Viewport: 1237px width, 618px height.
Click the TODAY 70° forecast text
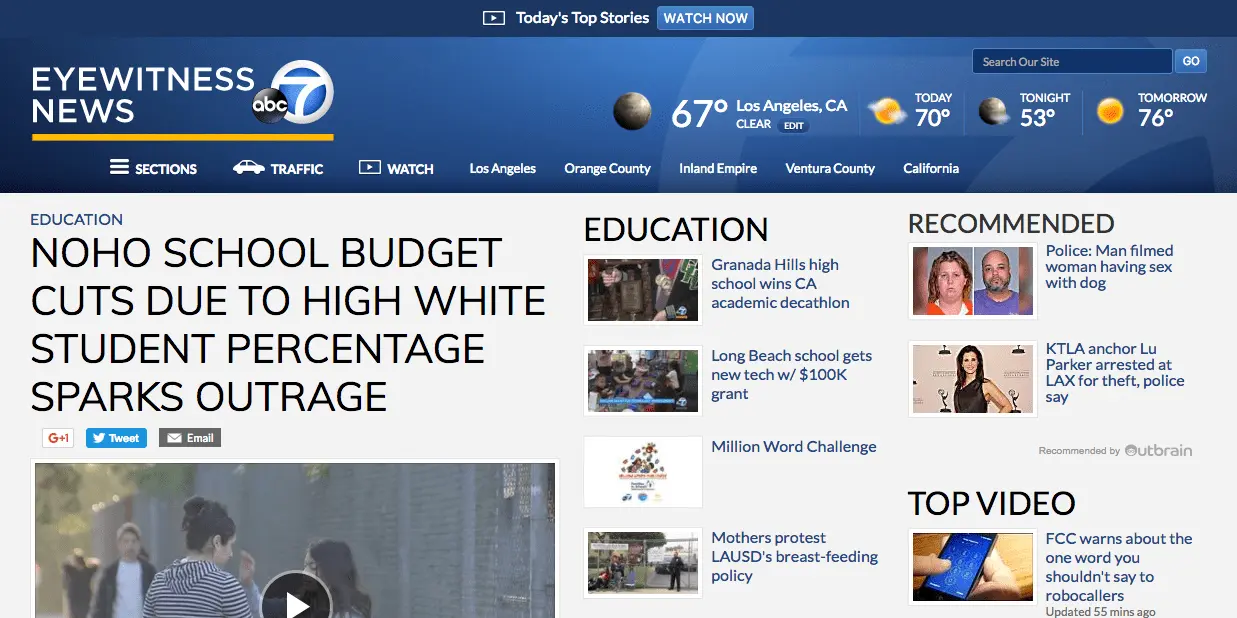click(933, 110)
